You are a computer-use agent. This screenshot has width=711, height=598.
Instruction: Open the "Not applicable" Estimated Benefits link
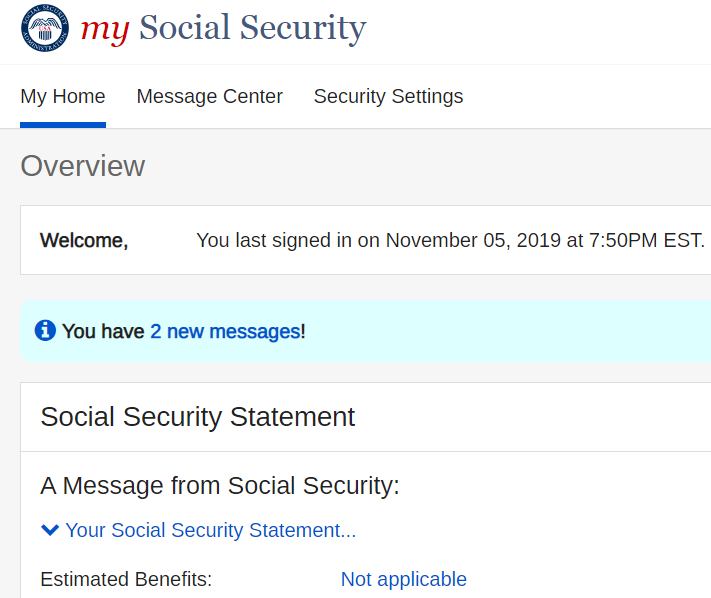404,579
